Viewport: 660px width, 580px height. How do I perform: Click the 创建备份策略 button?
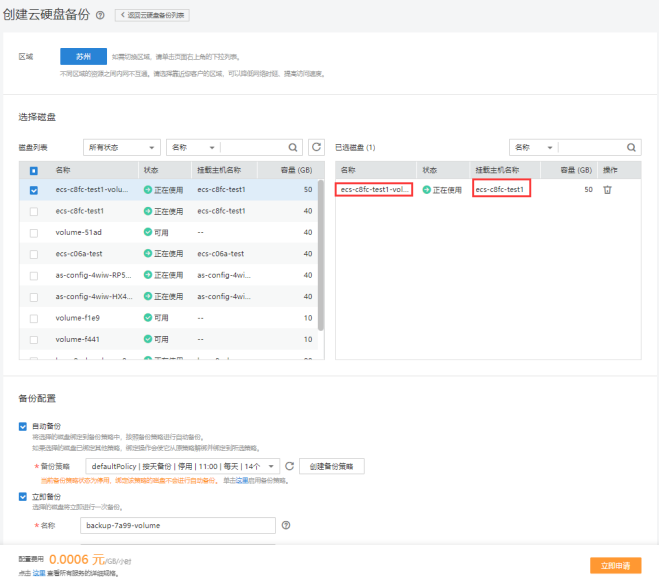pyautogui.click(x=332, y=466)
